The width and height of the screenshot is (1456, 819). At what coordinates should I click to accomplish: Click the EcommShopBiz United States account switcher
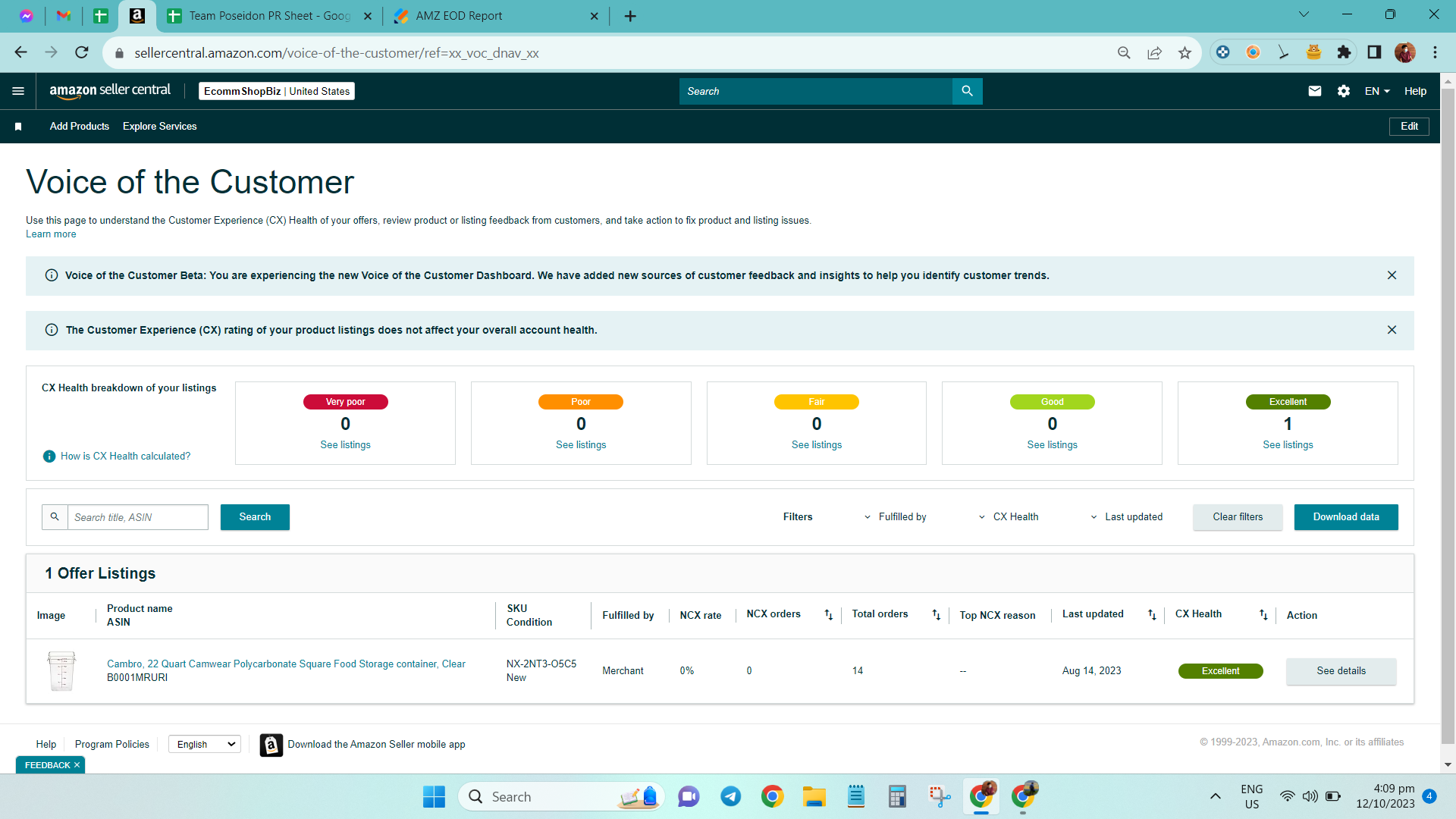277,91
